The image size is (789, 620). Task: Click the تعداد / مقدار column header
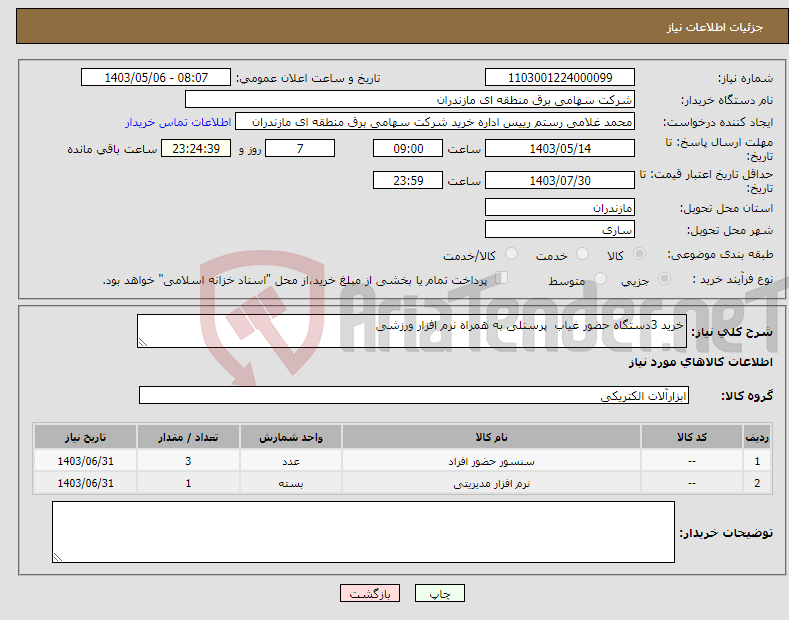(x=188, y=437)
